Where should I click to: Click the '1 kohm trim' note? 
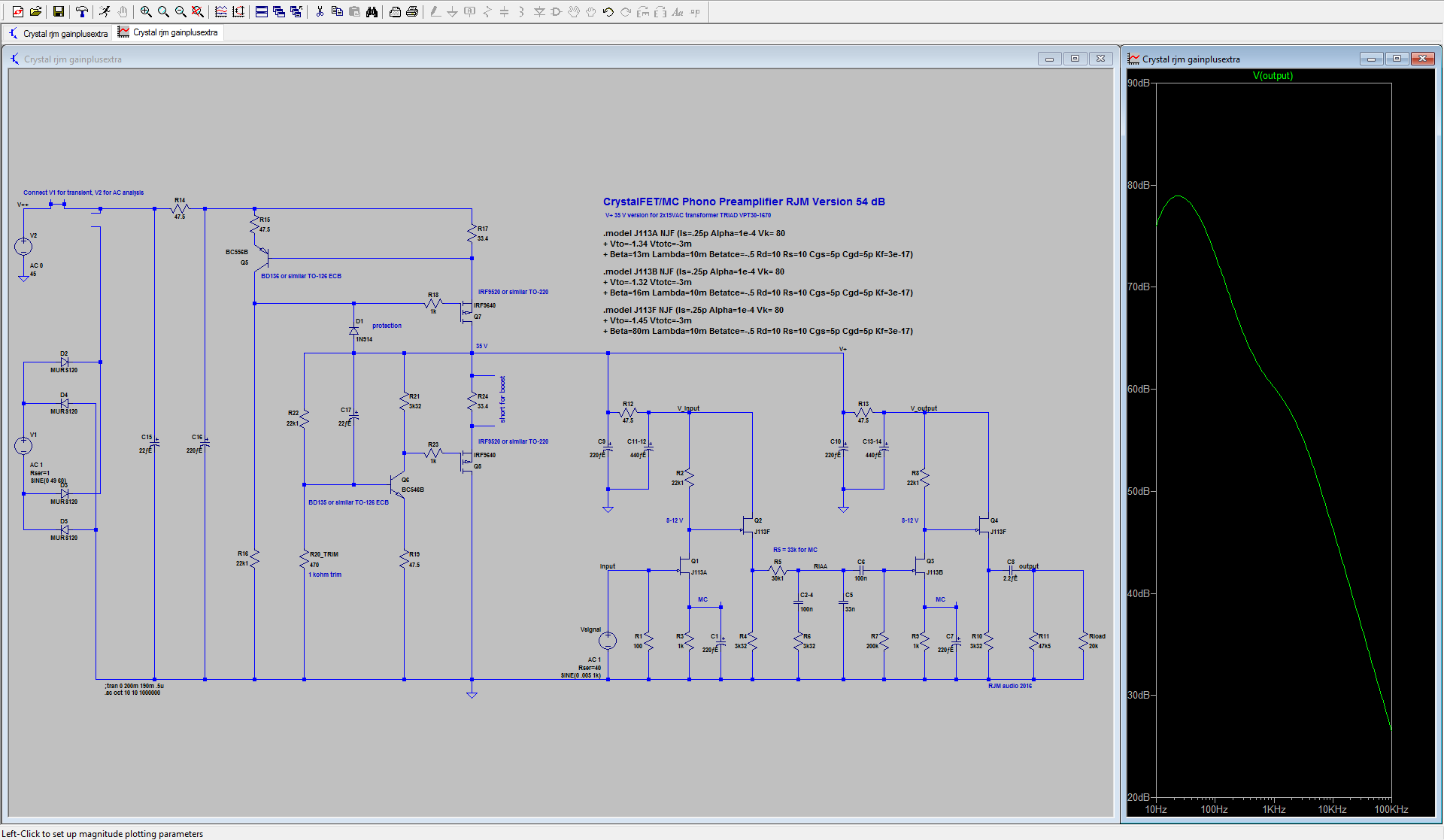coord(325,575)
